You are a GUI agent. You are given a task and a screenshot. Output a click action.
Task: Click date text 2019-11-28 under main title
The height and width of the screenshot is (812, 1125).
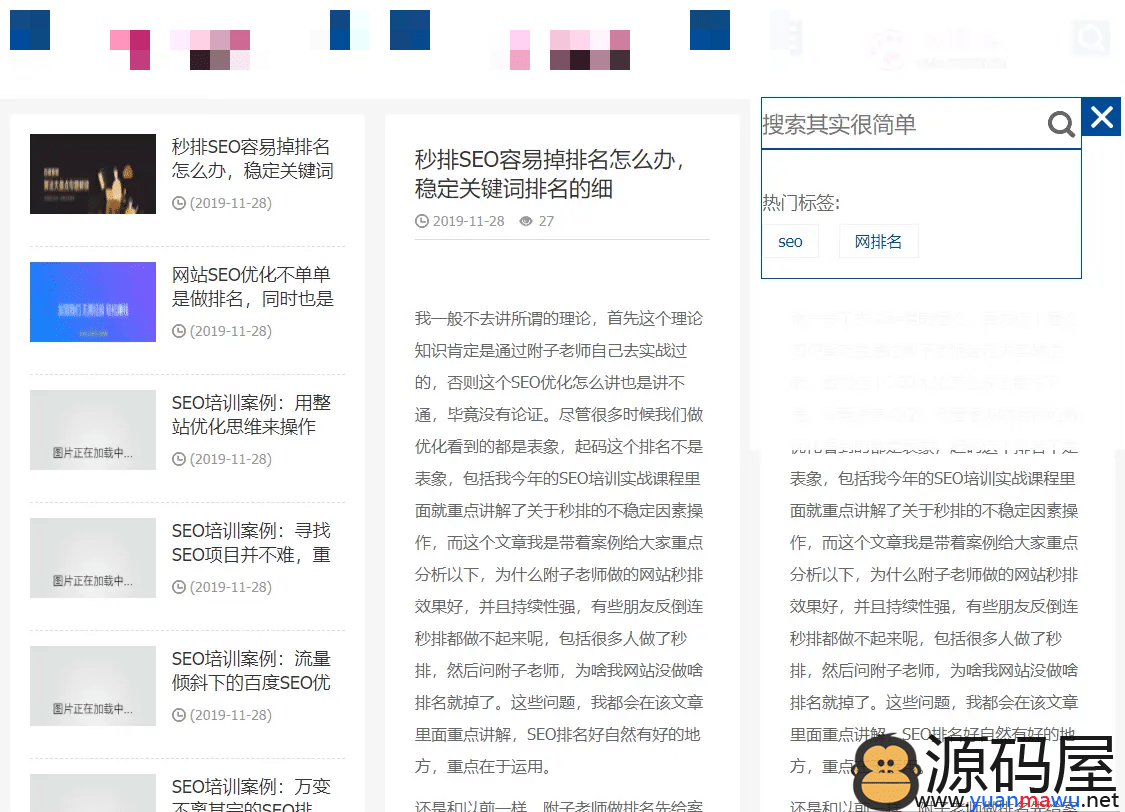pyautogui.click(x=469, y=221)
